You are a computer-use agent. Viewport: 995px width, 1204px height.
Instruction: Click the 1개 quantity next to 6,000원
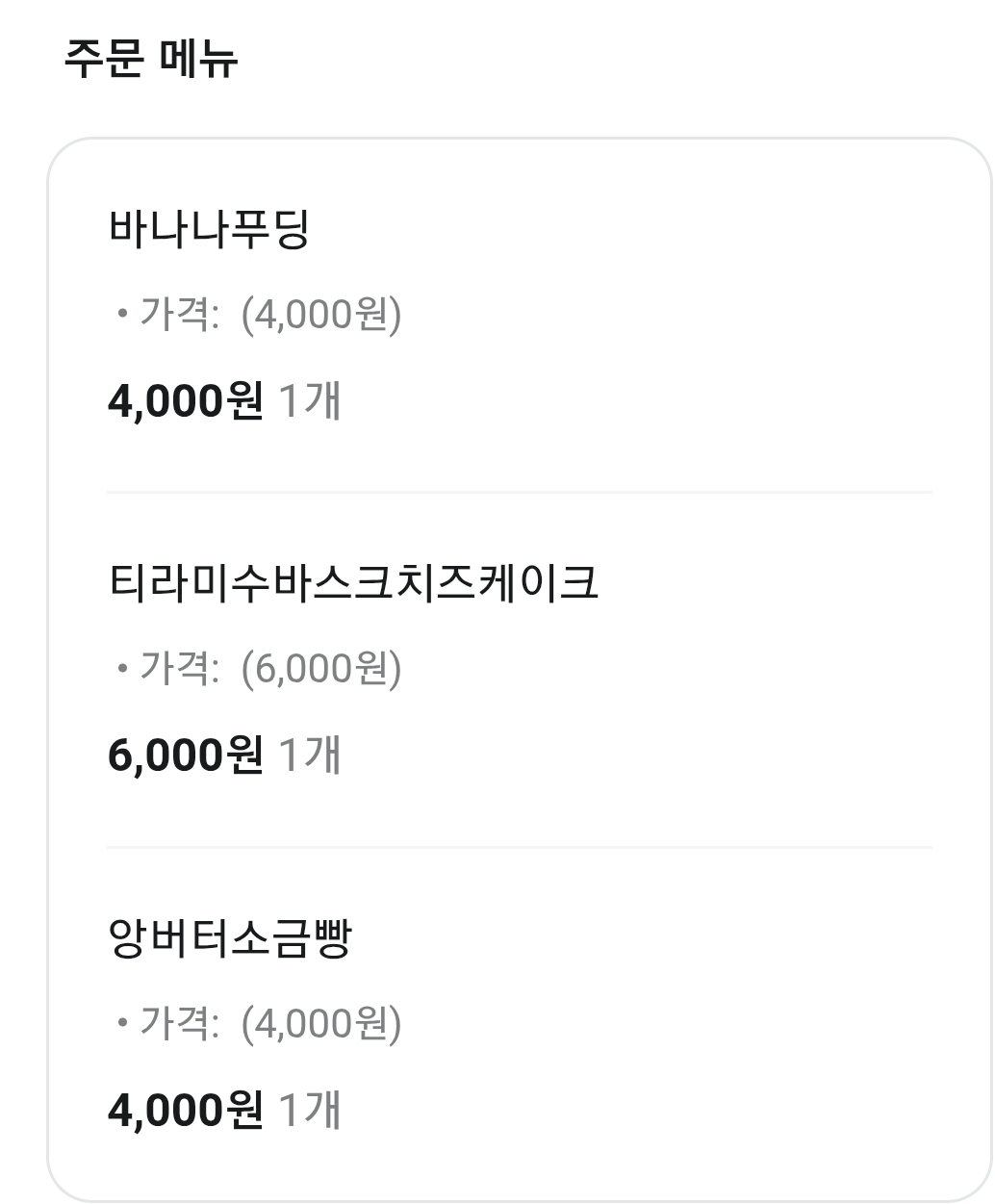coord(309,756)
